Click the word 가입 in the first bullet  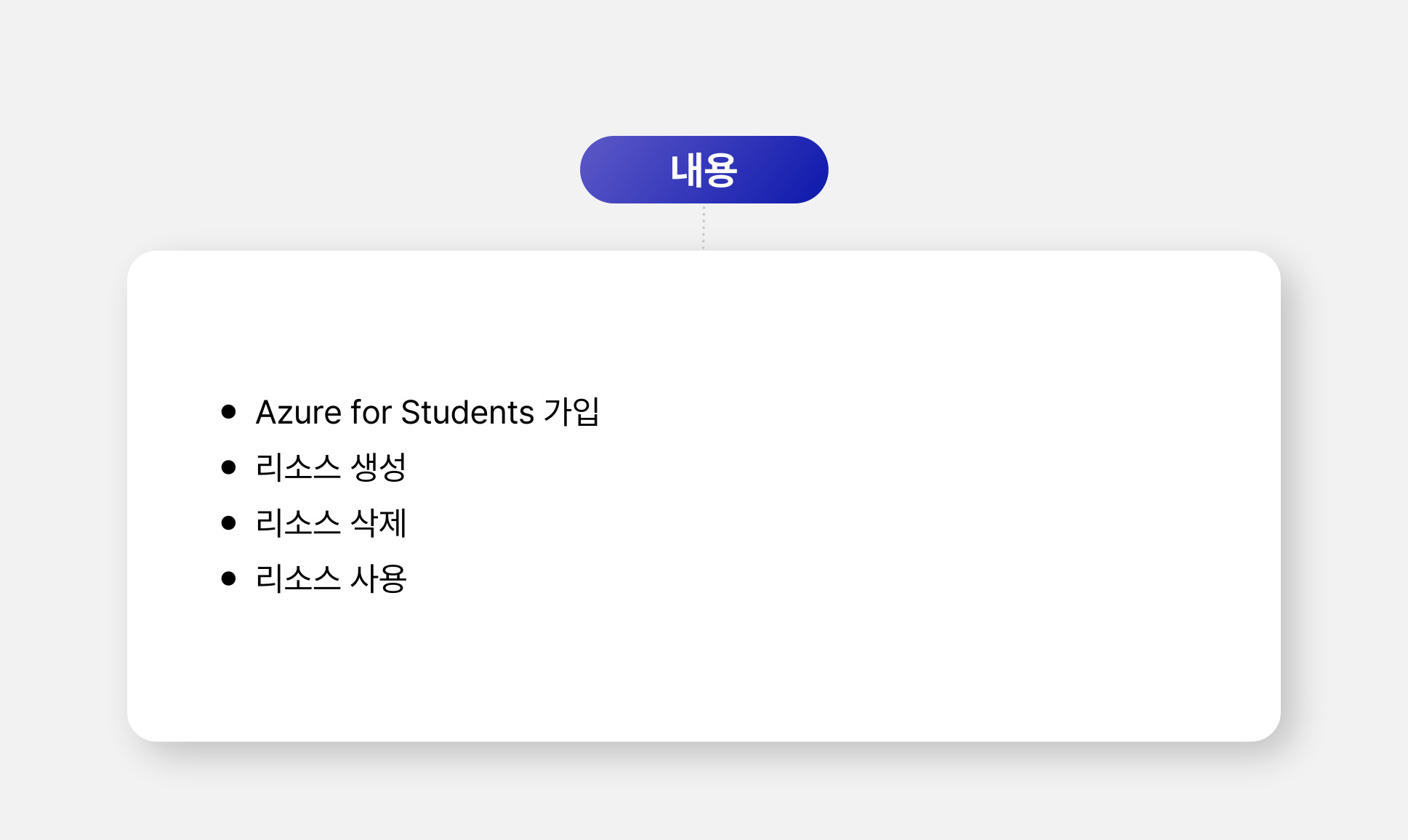tap(572, 412)
